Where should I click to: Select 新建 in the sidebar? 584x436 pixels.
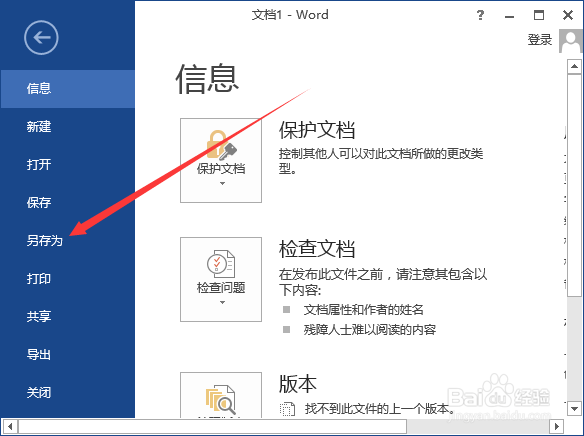(67, 127)
